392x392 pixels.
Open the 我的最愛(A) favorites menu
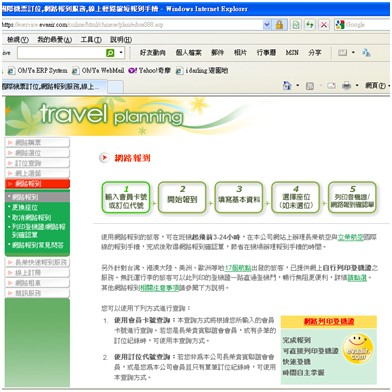[55, 40]
